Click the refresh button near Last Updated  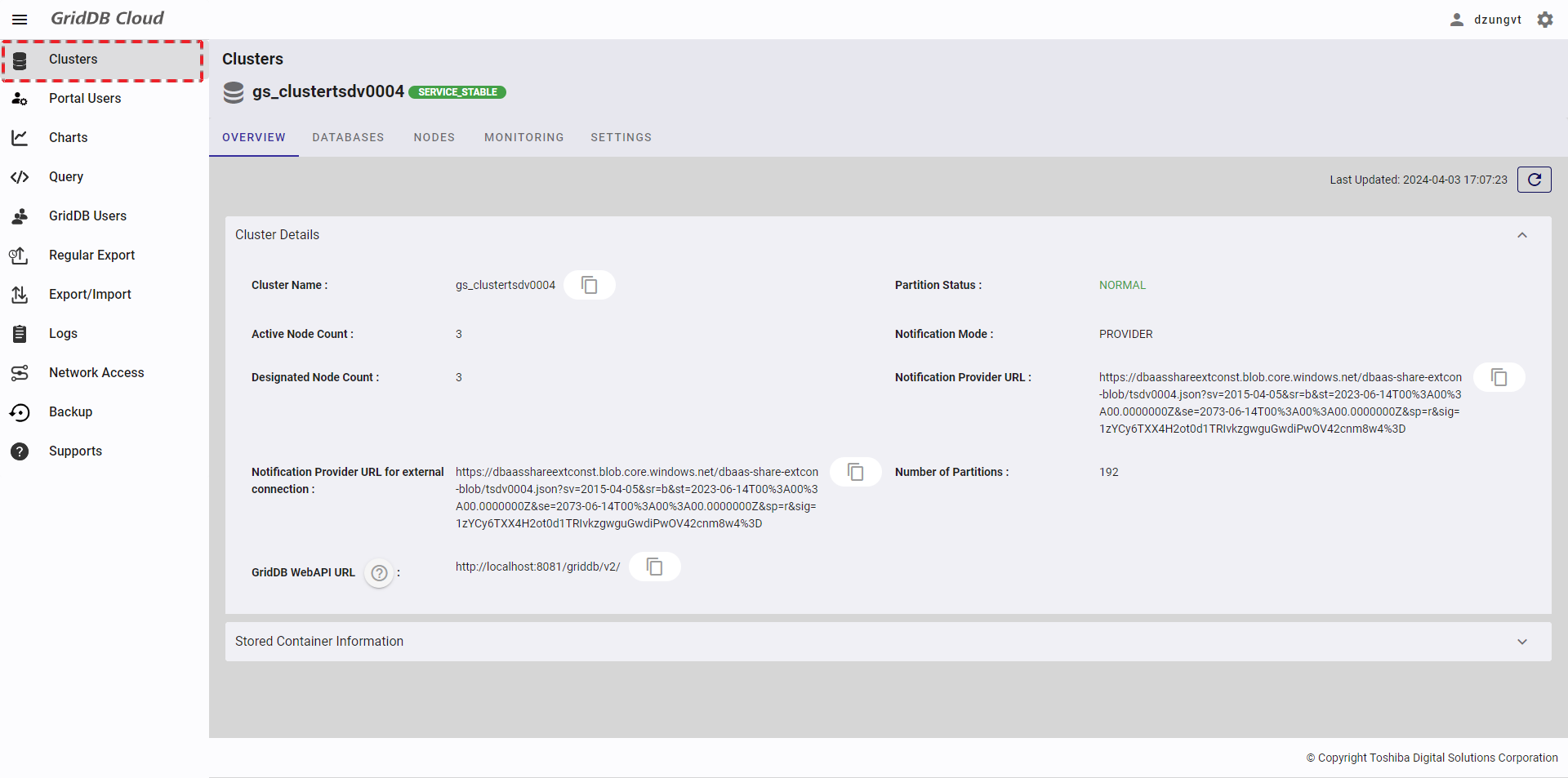[1534, 180]
